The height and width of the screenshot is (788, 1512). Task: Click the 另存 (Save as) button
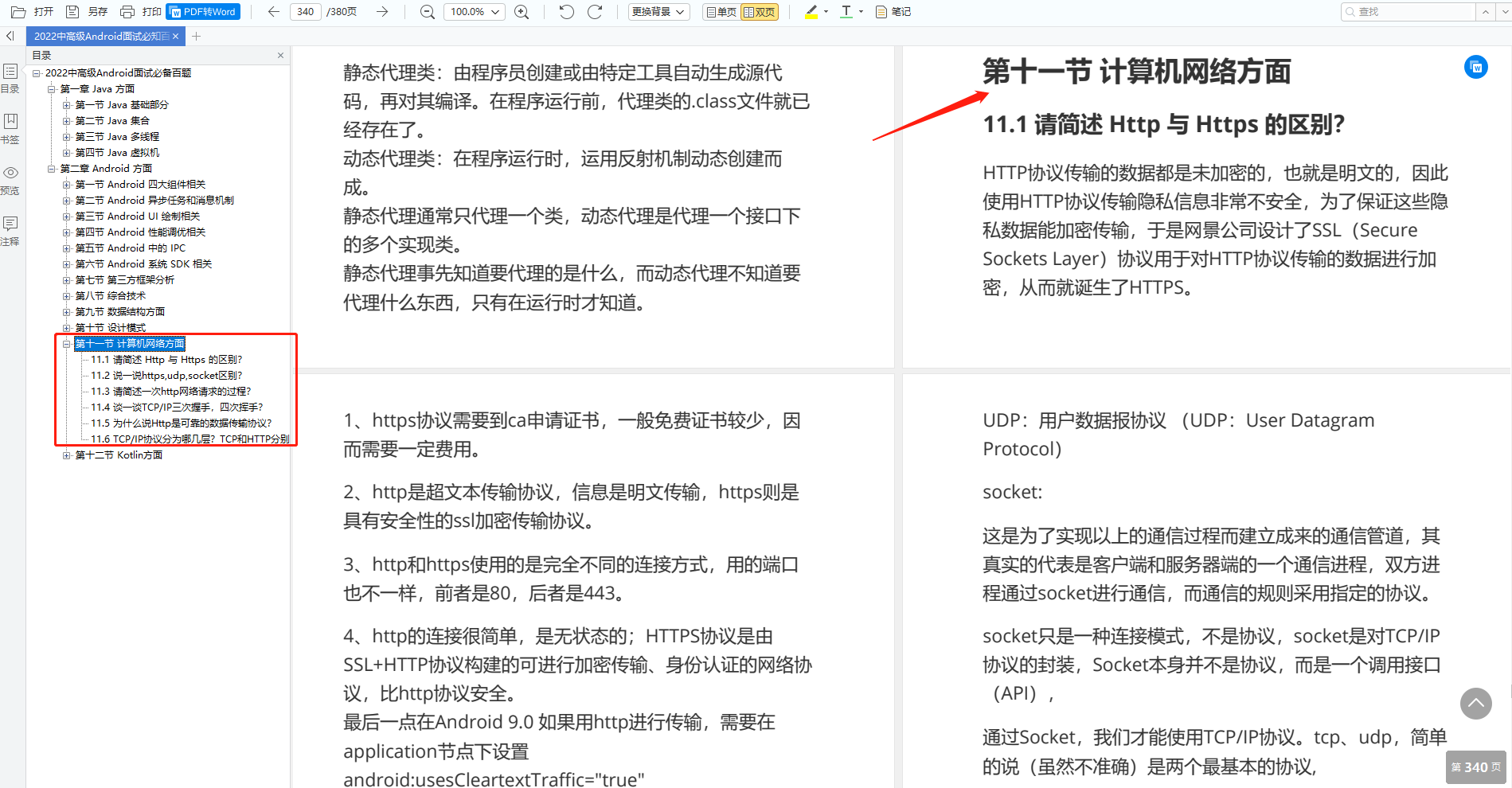coord(87,12)
